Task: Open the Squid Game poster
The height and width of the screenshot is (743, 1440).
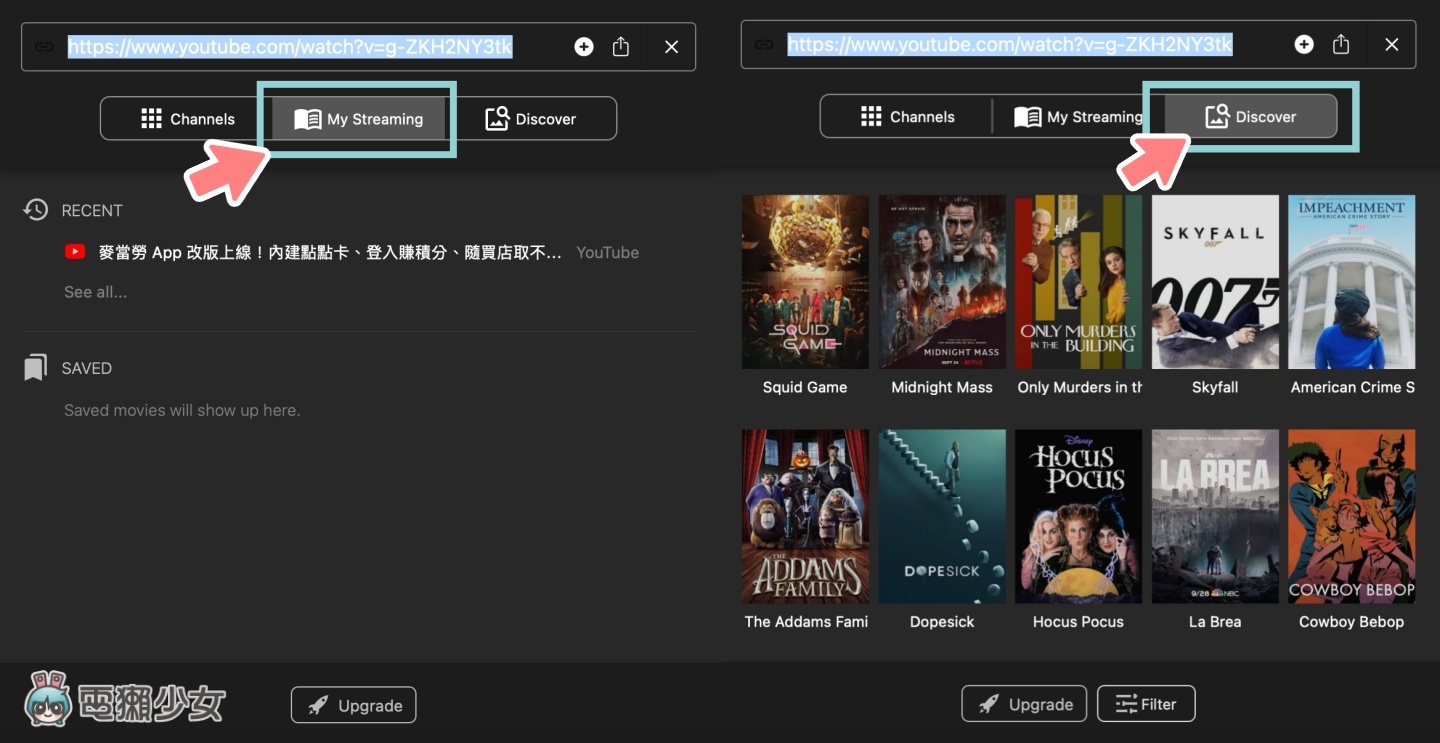Action: 805,281
